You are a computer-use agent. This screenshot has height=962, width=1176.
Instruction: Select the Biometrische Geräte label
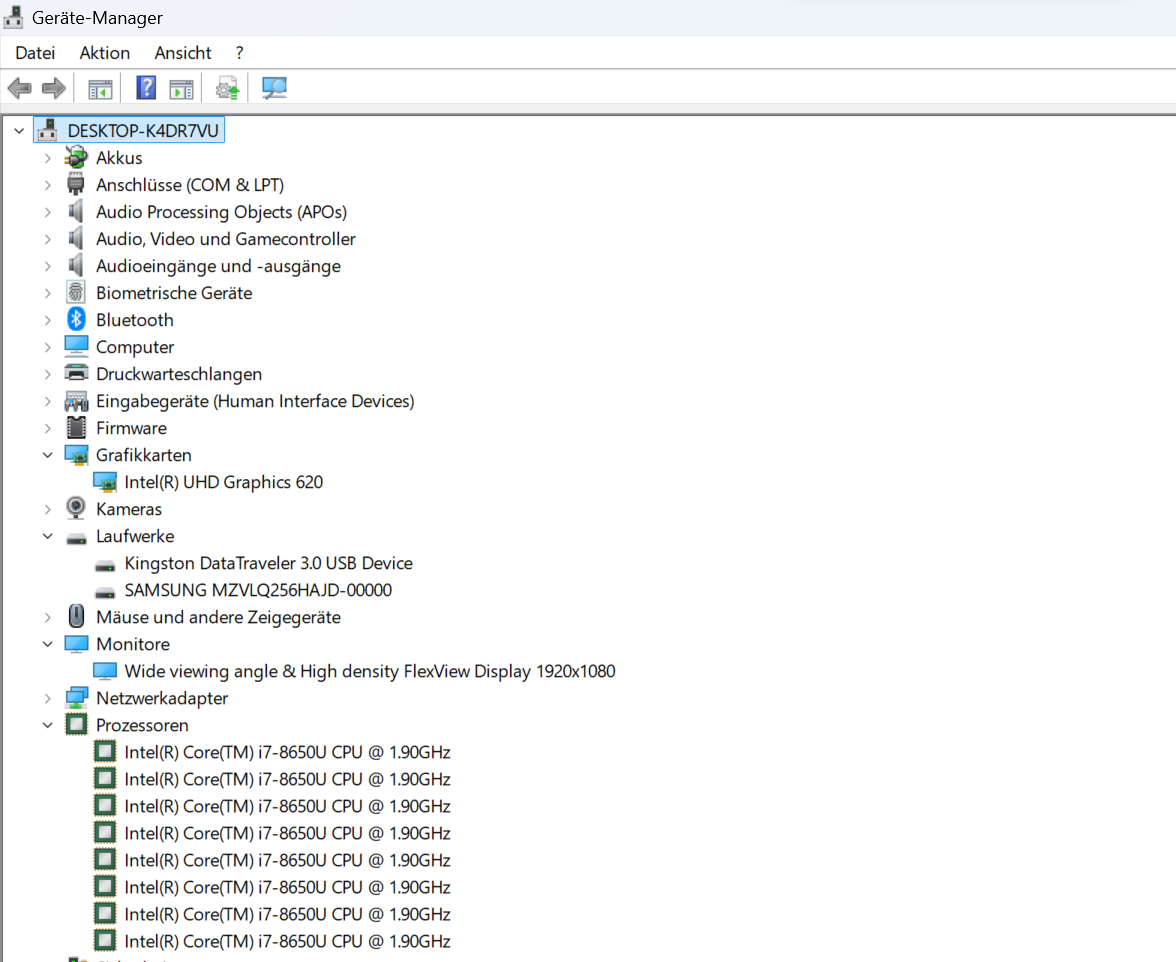point(174,292)
